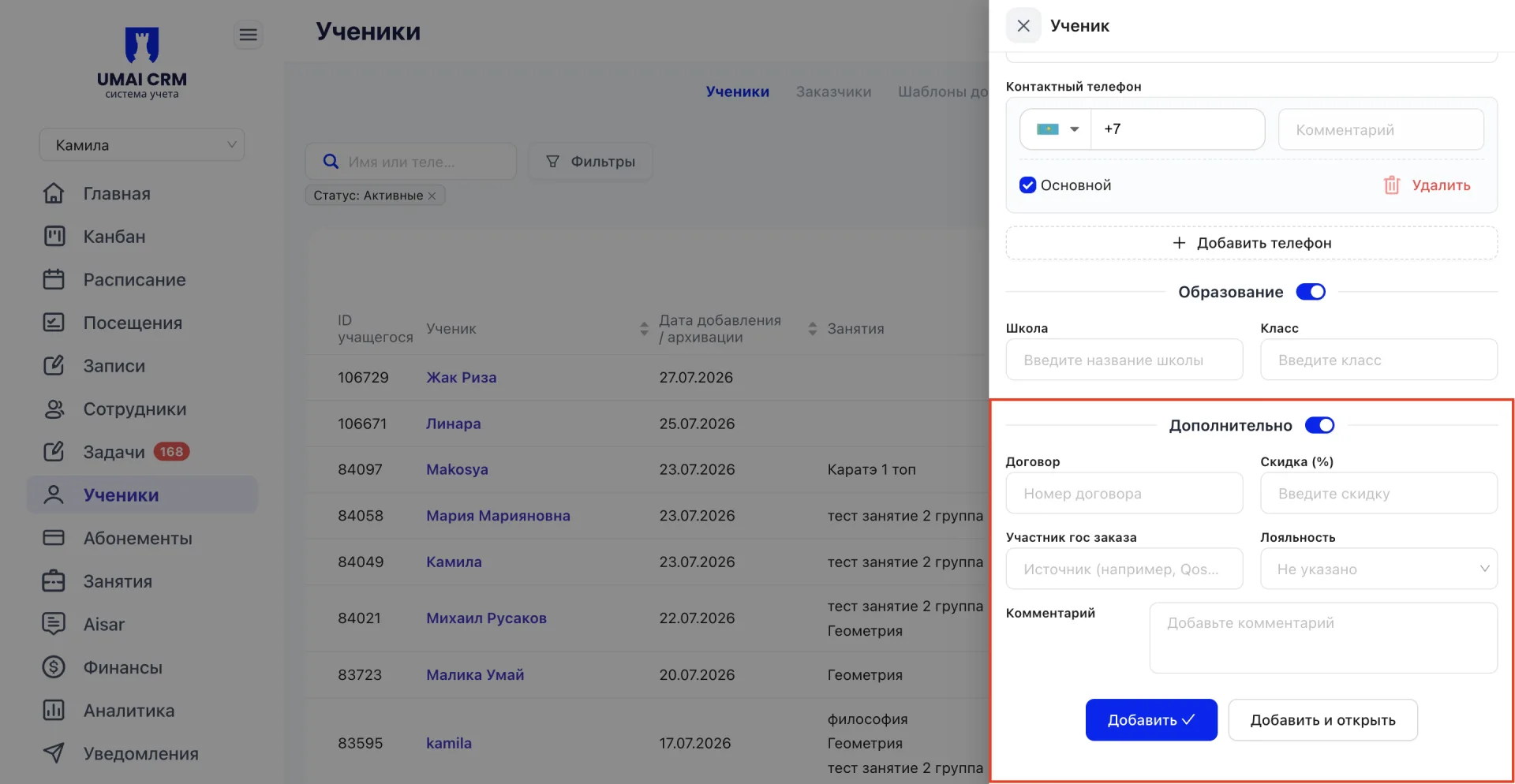
Task: Open the Камила branch dropdown
Action: 142,145
